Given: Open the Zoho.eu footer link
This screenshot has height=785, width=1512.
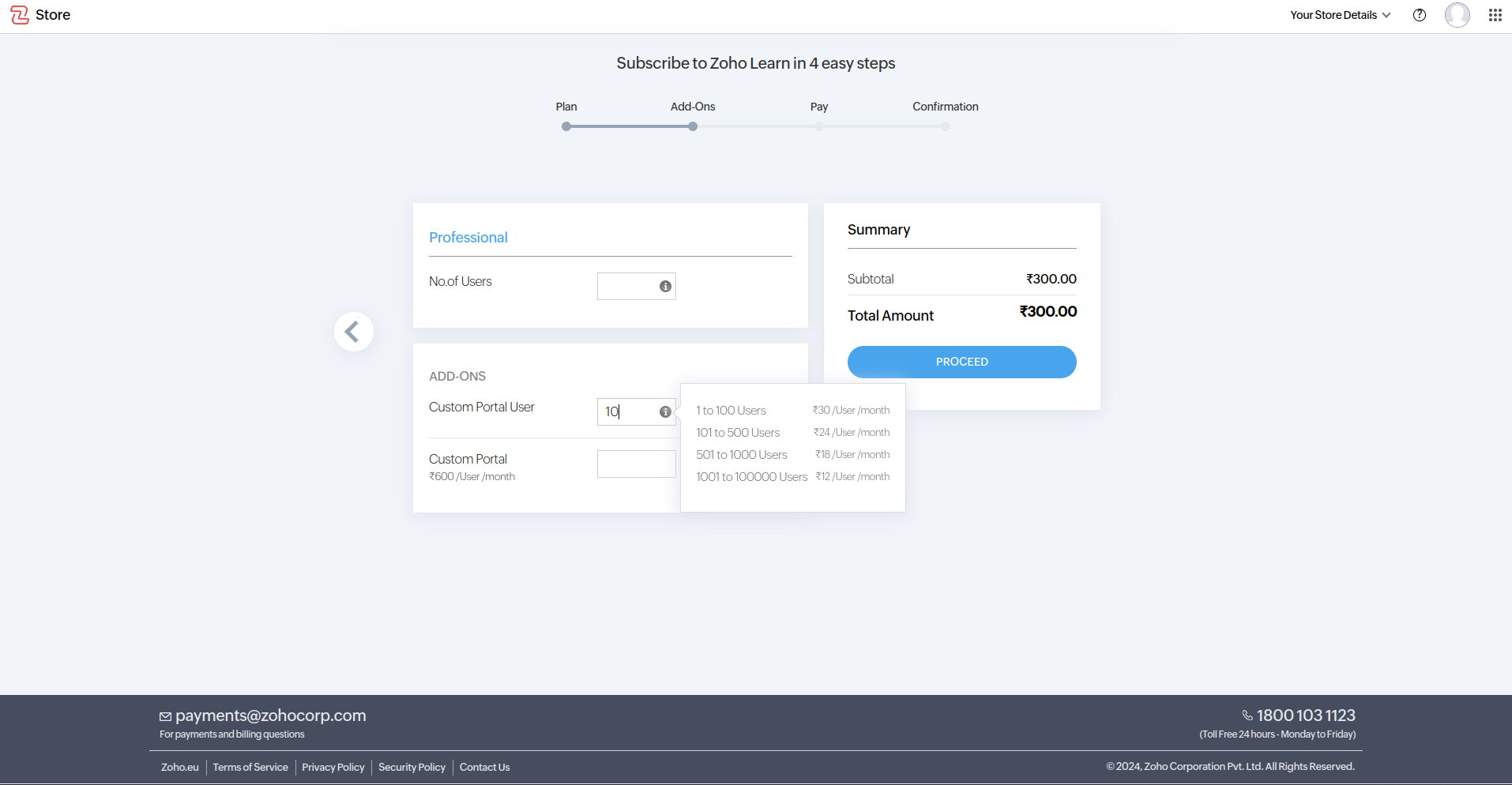Looking at the screenshot, I should tap(180, 767).
